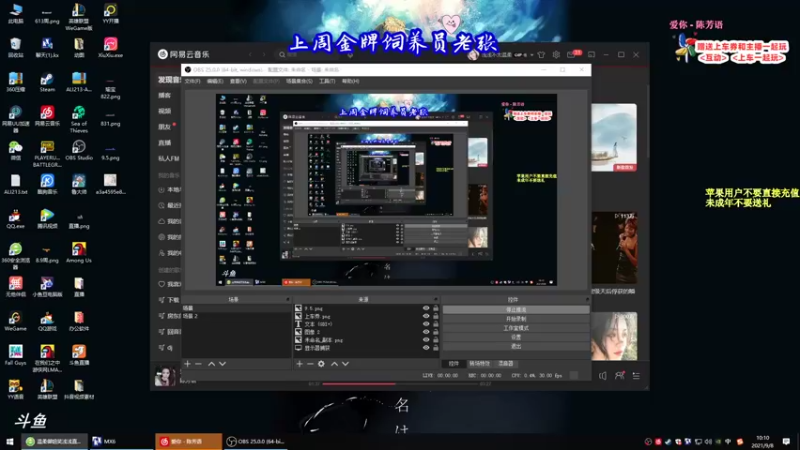The image size is (800, 450).
Task: Open the NetEase Cloud Music settings gear
Action: point(556,55)
